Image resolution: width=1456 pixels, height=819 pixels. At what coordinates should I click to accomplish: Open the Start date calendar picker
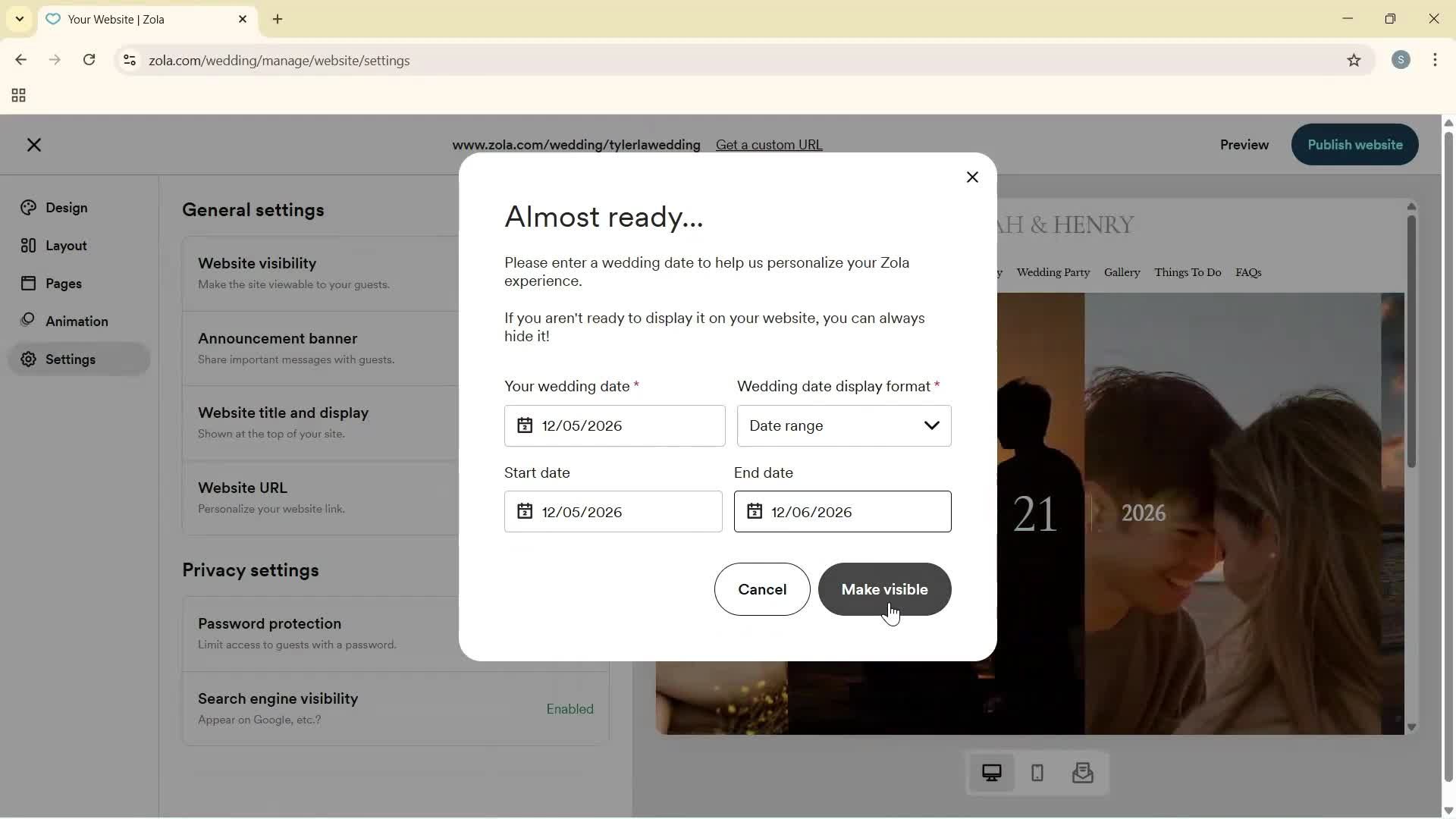click(x=524, y=511)
